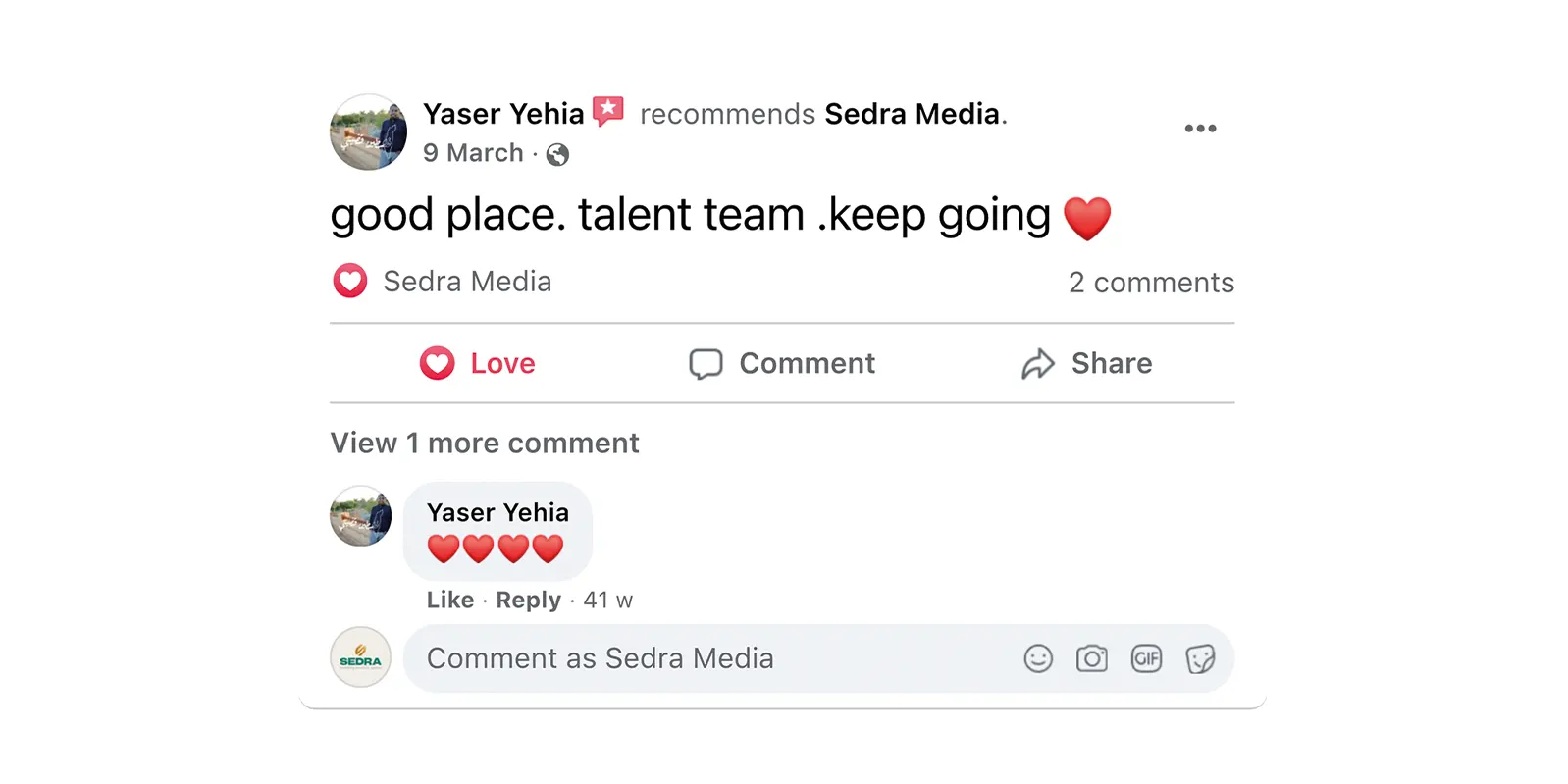This screenshot has height=784, width=1568.
Task: Toggle the Love reaction on the post
Action: 478,363
